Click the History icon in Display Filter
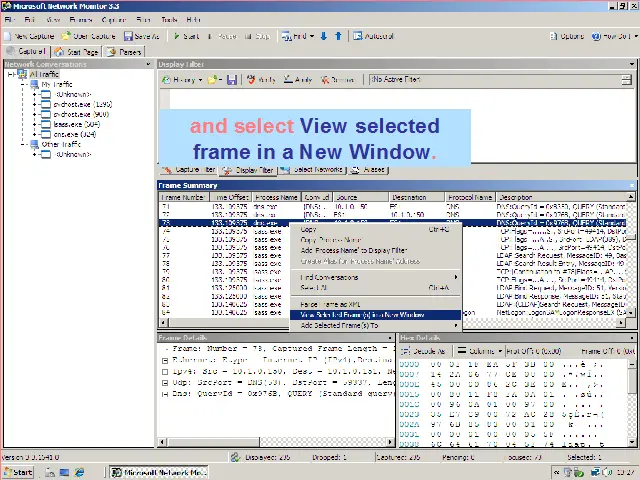640x480 pixels. [166, 80]
